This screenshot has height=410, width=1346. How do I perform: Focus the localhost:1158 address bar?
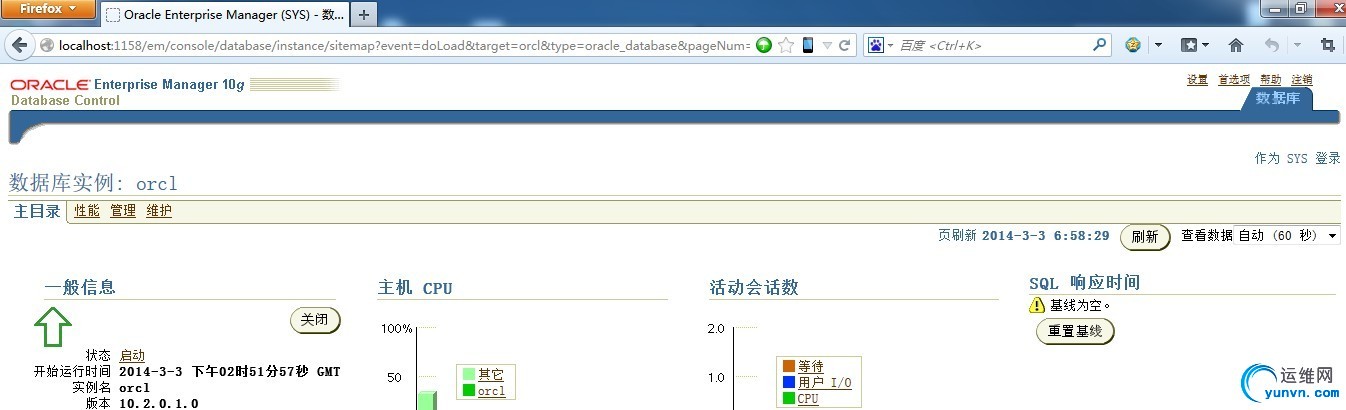403,45
